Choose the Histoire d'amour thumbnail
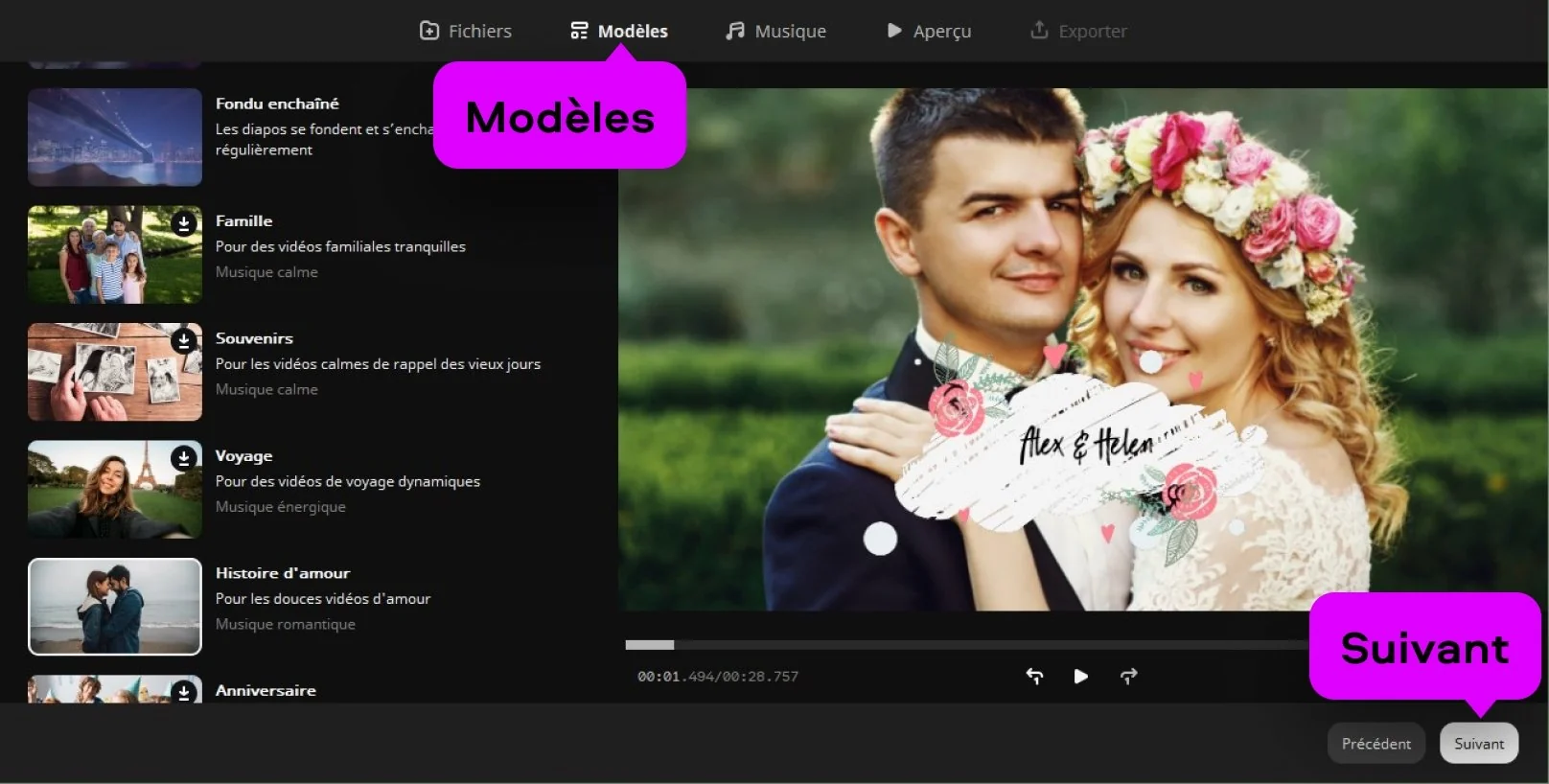This screenshot has width=1549, height=784. tap(115, 607)
